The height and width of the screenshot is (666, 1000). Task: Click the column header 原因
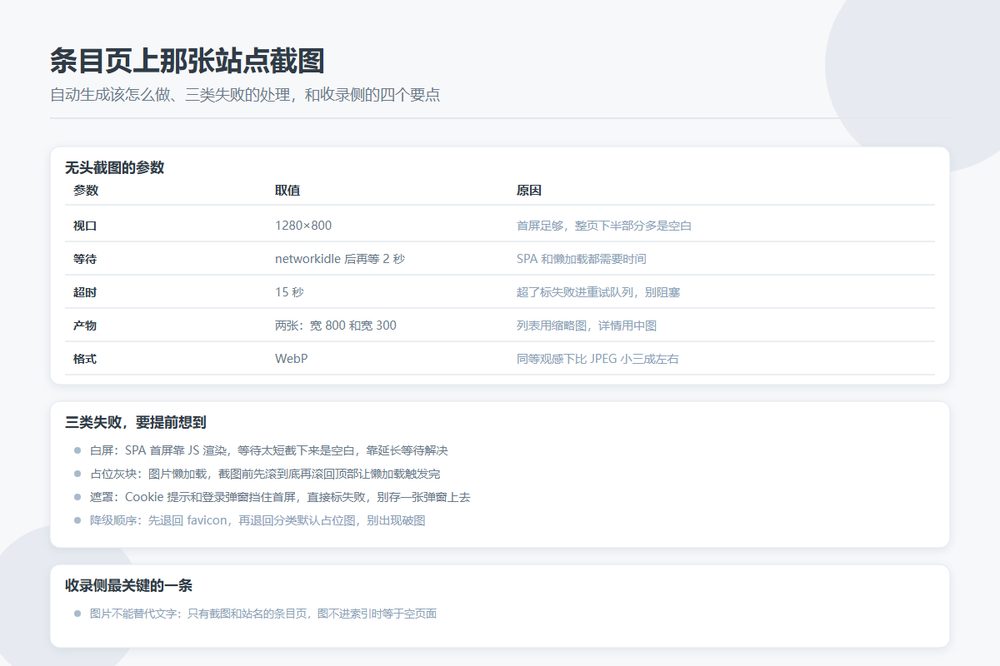point(529,190)
